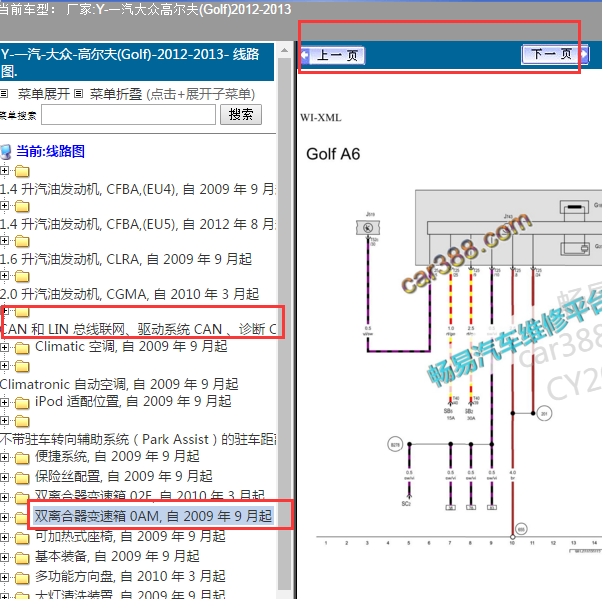Click the WI-XML label text
Screen dimensions: 602x599
pyautogui.click(x=321, y=117)
